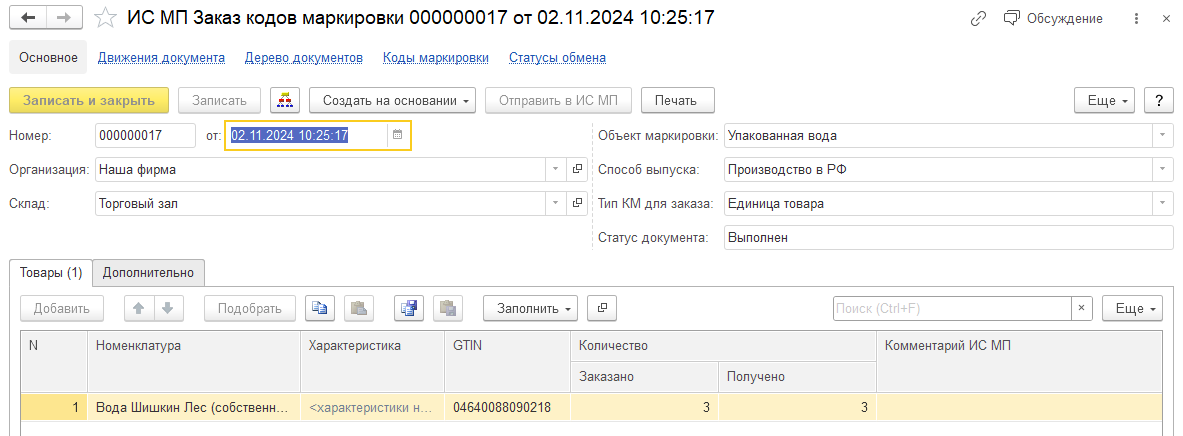Expand the Объект маркировки dropdown
Image resolution: width=1183 pixels, height=436 pixels.
pos(1162,135)
